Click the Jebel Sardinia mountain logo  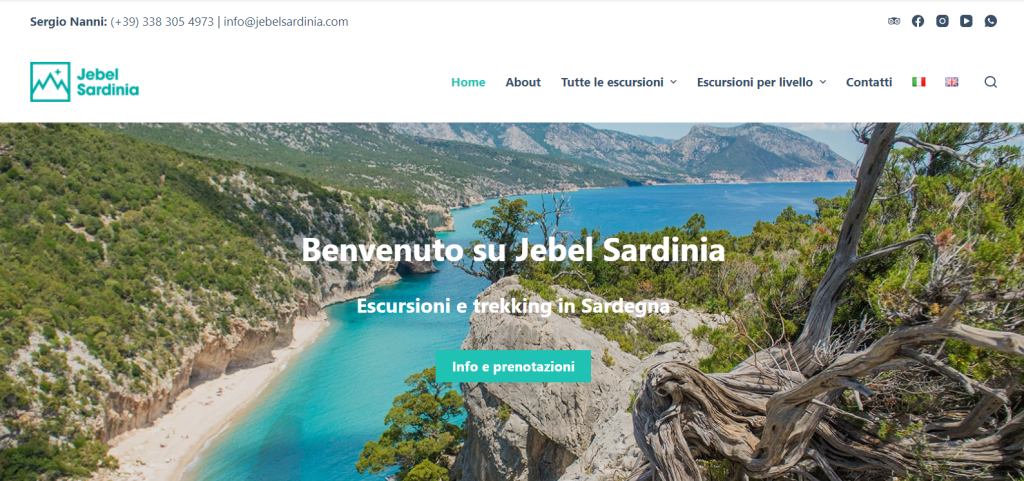pyautogui.click(x=84, y=82)
